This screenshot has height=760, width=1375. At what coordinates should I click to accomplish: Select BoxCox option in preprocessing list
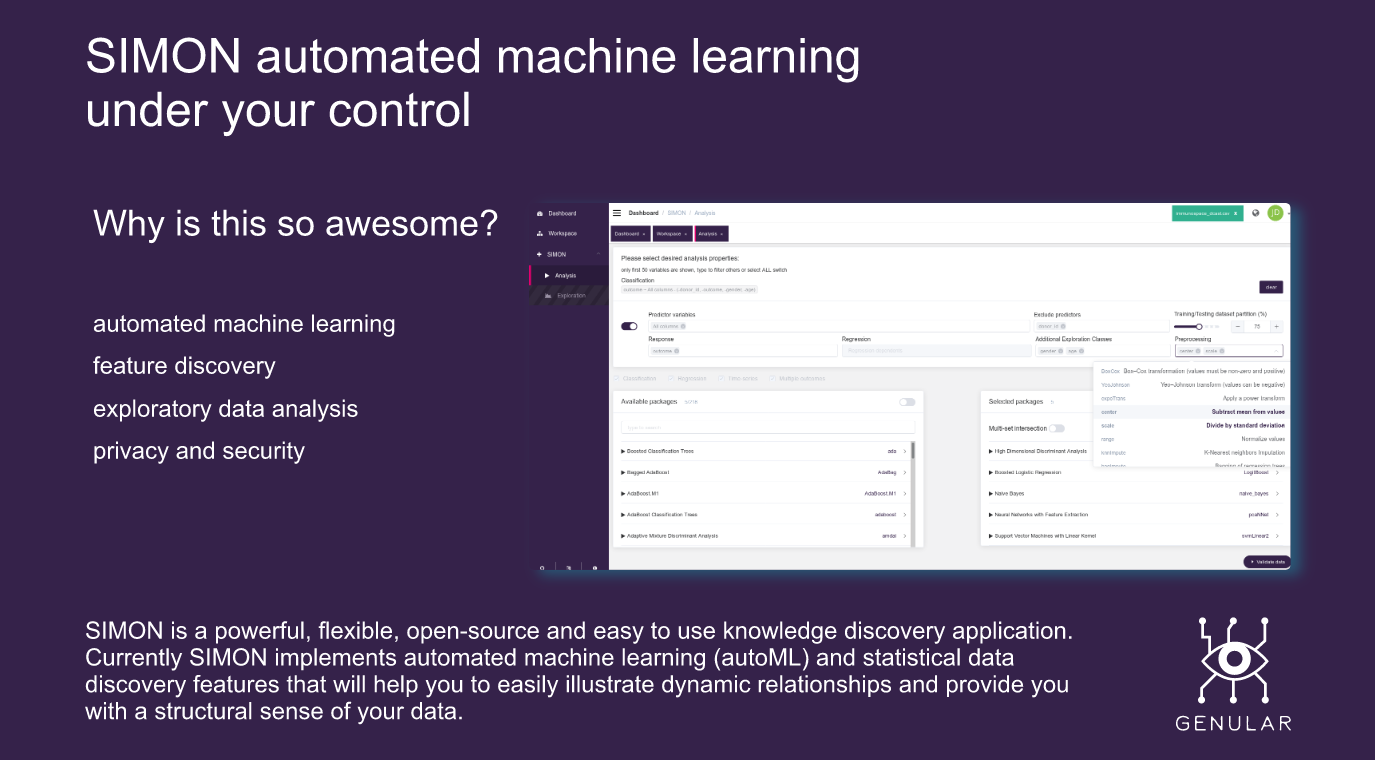(1192, 371)
